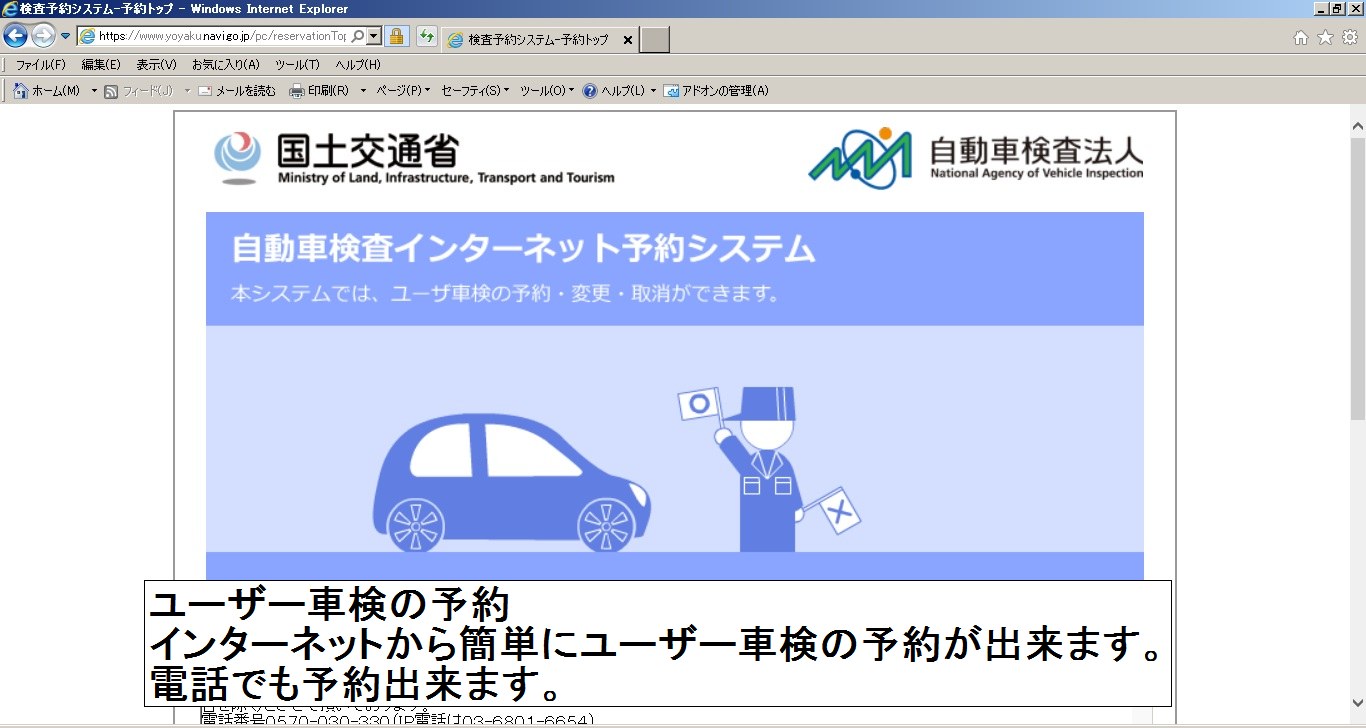This screenshot has height=728, width=1366.
Task: Click the 印刷(R) printer button
Action: coord(319,91)
